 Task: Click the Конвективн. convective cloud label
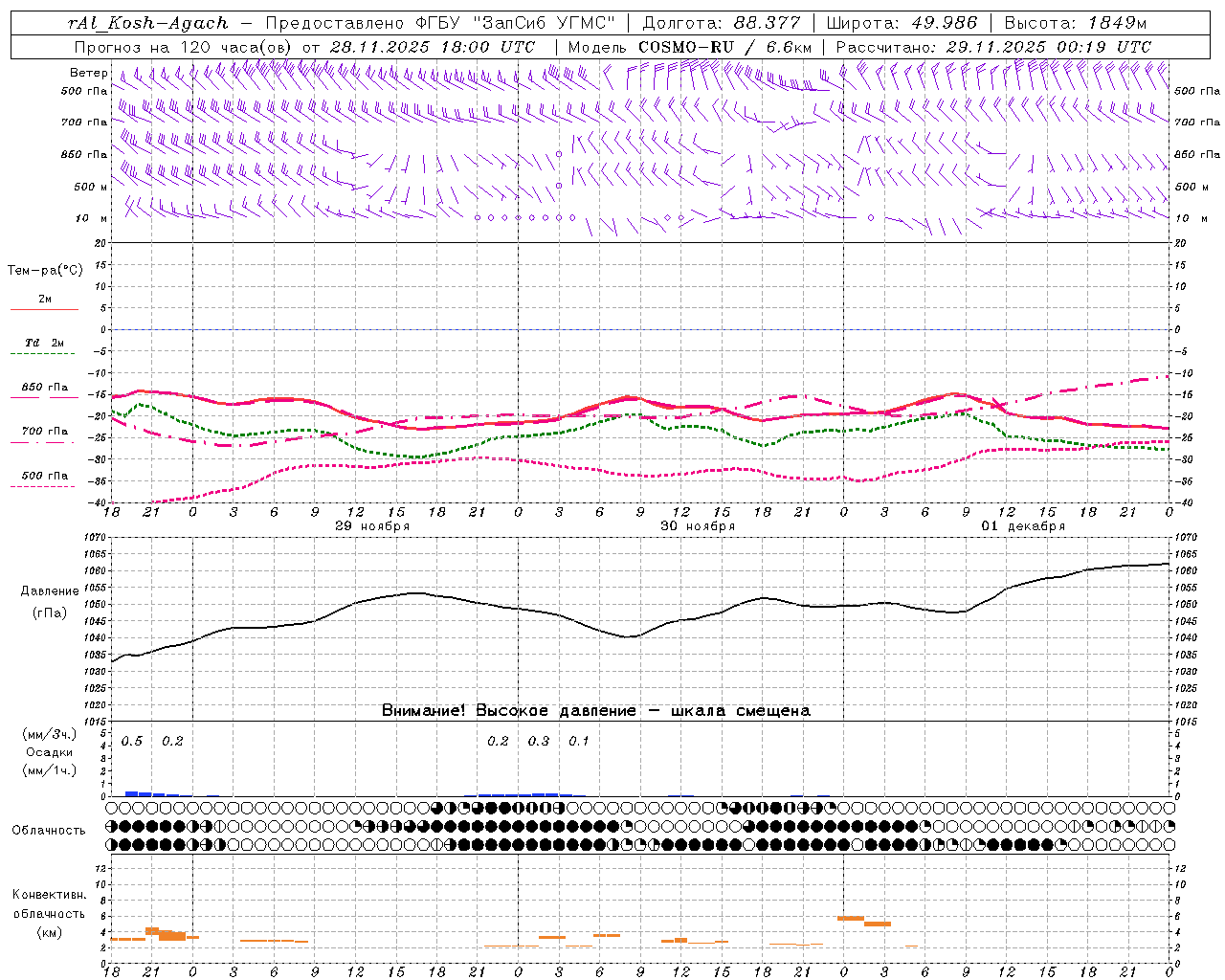pyautogui.click(x=49, y=895)
